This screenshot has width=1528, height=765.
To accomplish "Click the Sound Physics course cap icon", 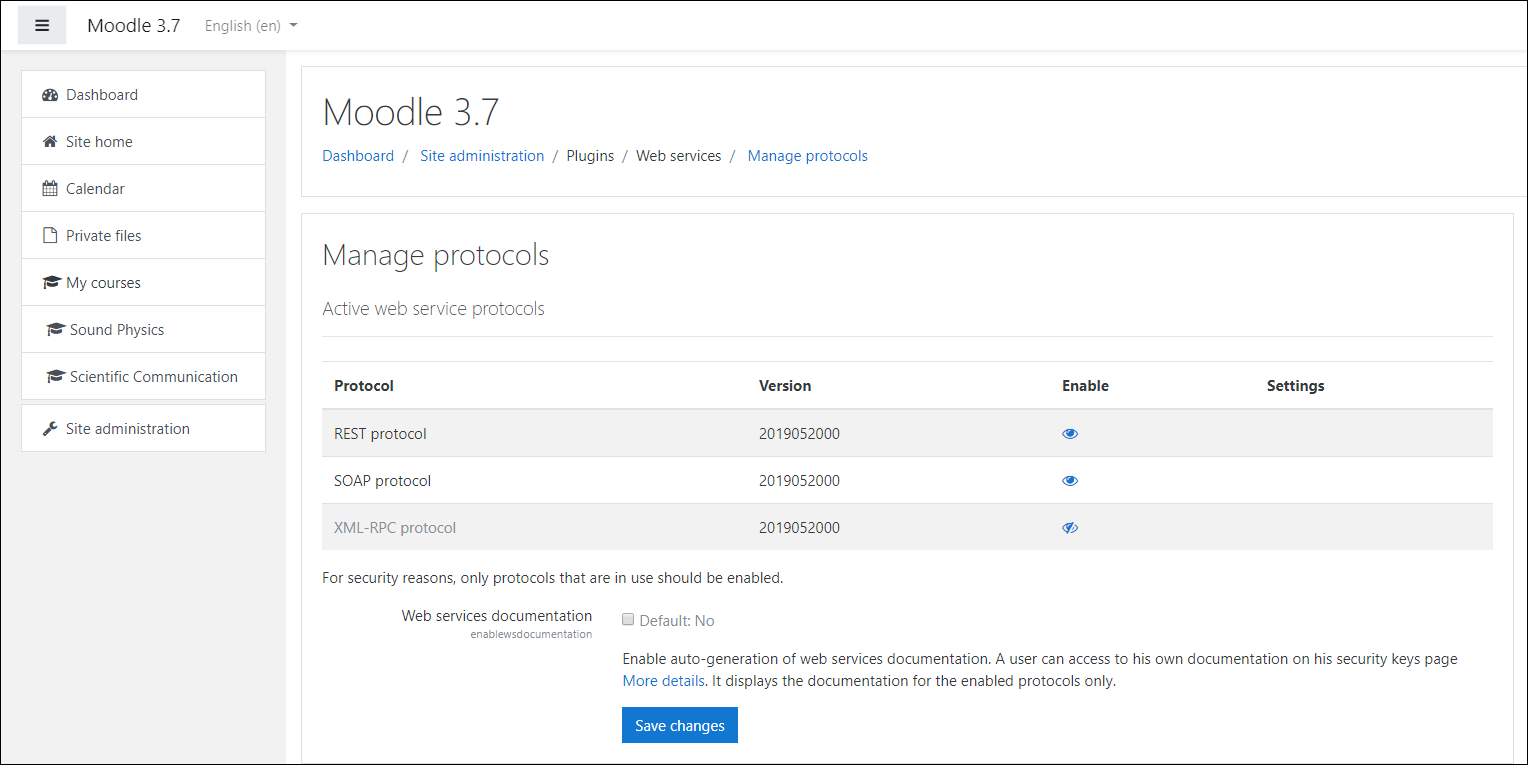I will tap(55, 330).
